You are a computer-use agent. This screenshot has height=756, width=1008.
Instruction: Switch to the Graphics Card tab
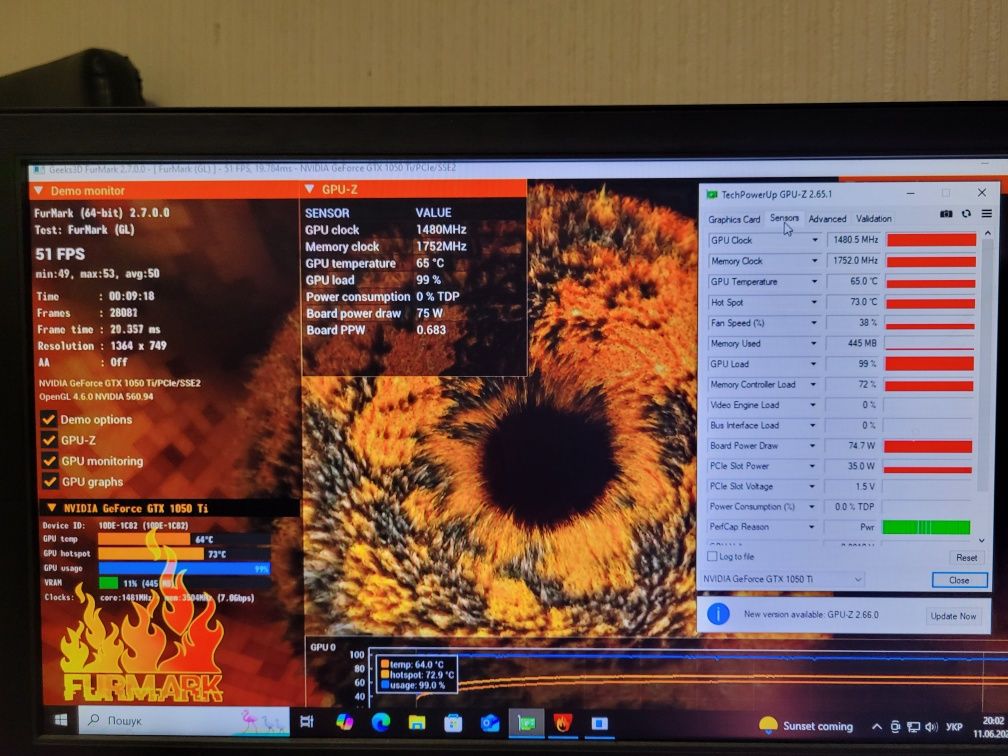click(734, 219)
